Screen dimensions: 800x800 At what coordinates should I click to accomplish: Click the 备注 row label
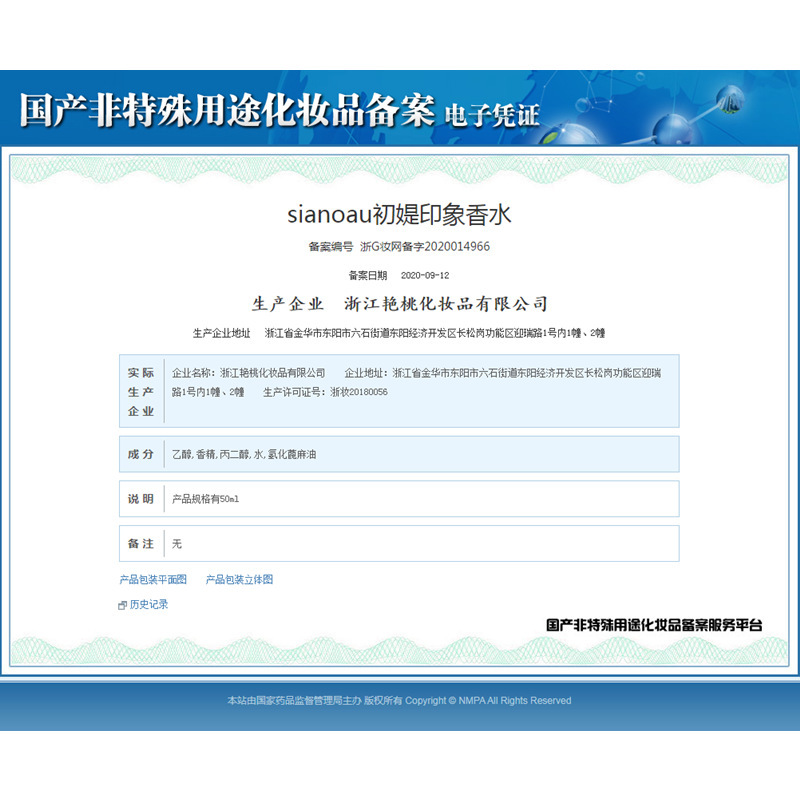coord(141,544)
